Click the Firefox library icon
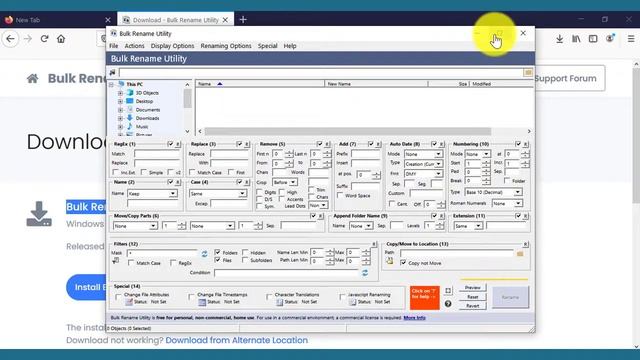Screen dimensions: 640x360 tap(576, 39)
